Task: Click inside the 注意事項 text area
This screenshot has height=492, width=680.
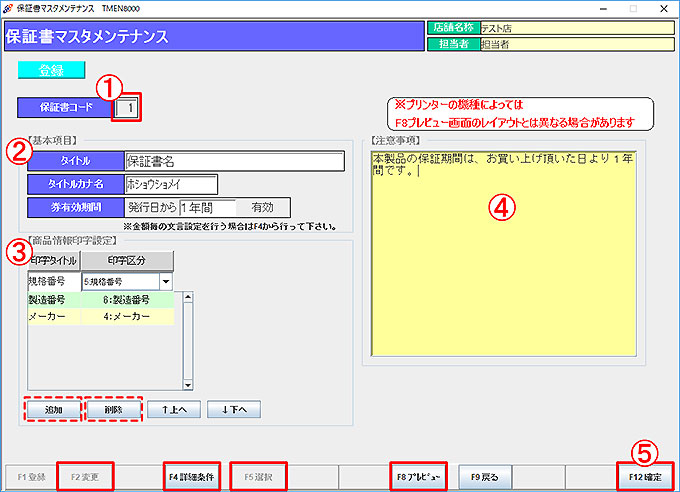Action: click(503, 254)
